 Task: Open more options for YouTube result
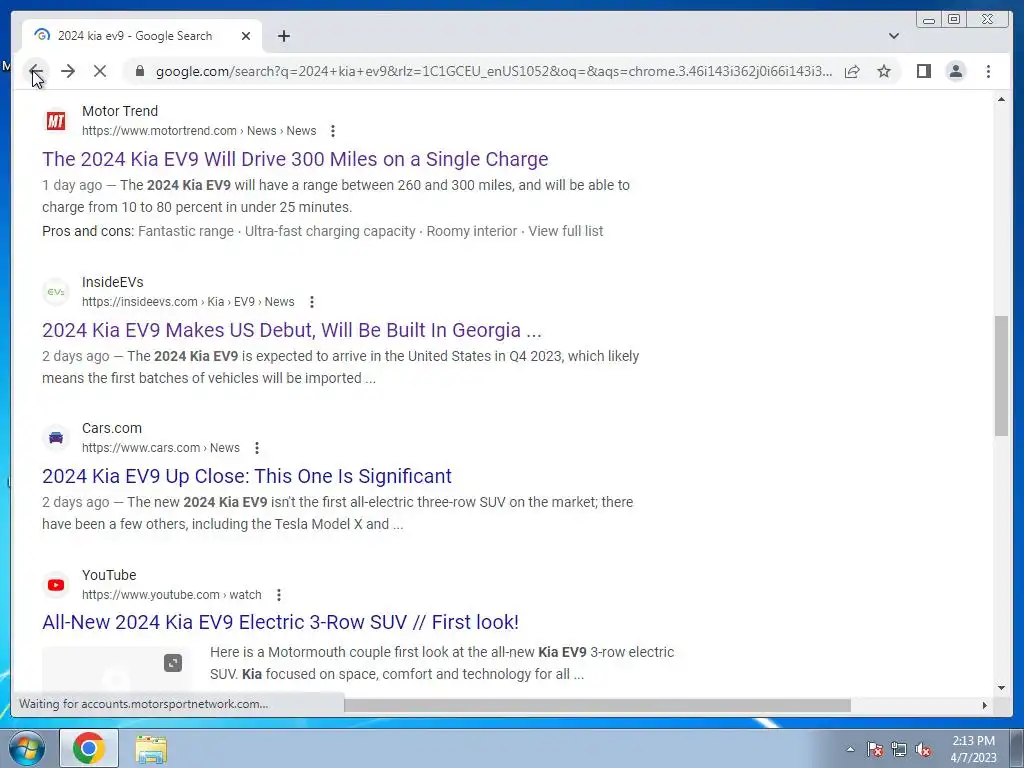coord(279,595)
